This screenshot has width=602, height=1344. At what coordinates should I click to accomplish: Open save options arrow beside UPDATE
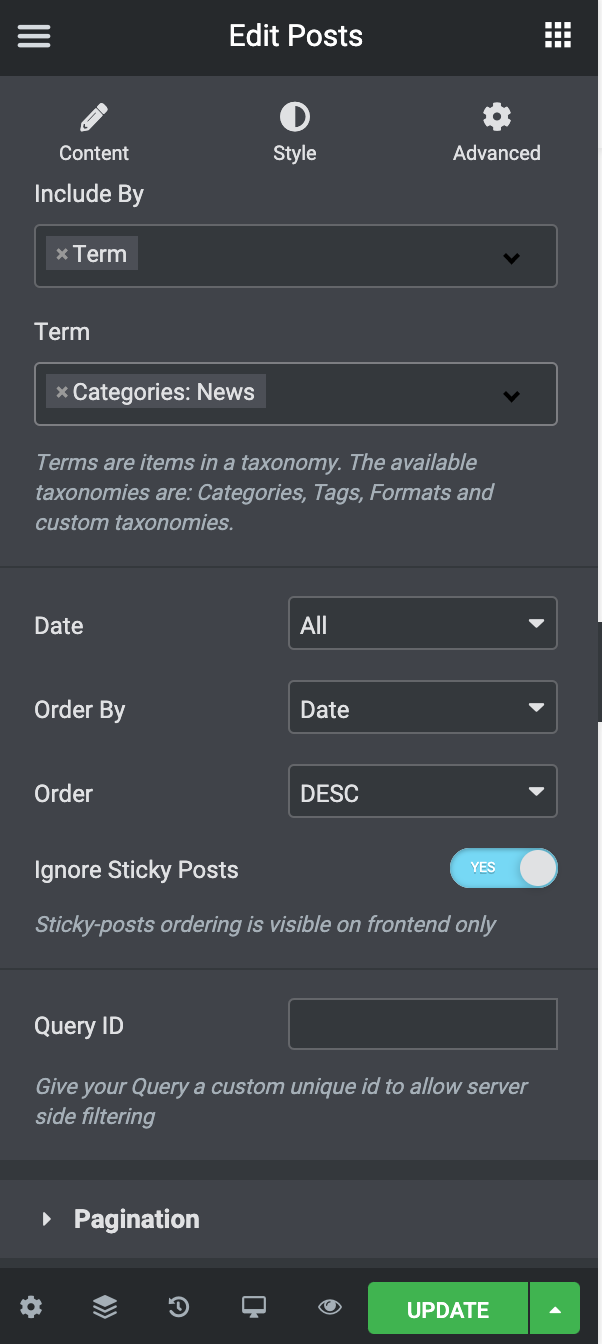click(x=555, y=1309)
